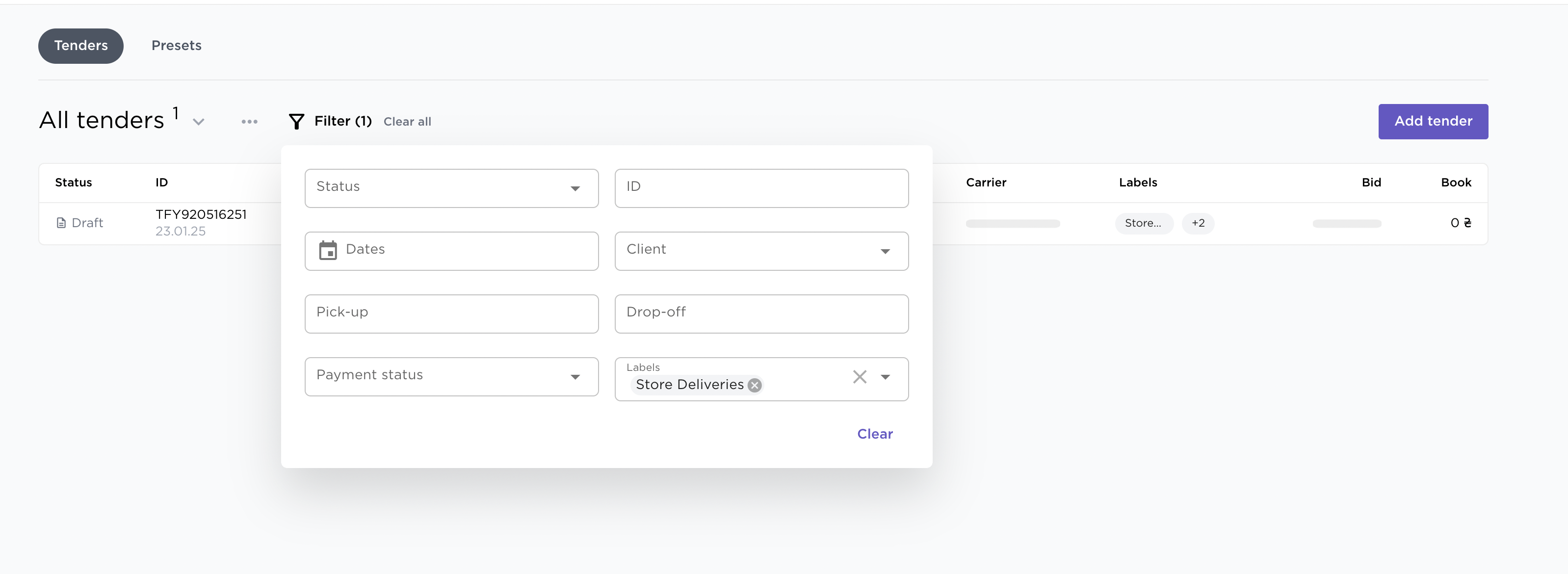The image size is (1568, 574).
Task: Open the Dates picker field
Action: pyautogui.click(x=452, y=251)
